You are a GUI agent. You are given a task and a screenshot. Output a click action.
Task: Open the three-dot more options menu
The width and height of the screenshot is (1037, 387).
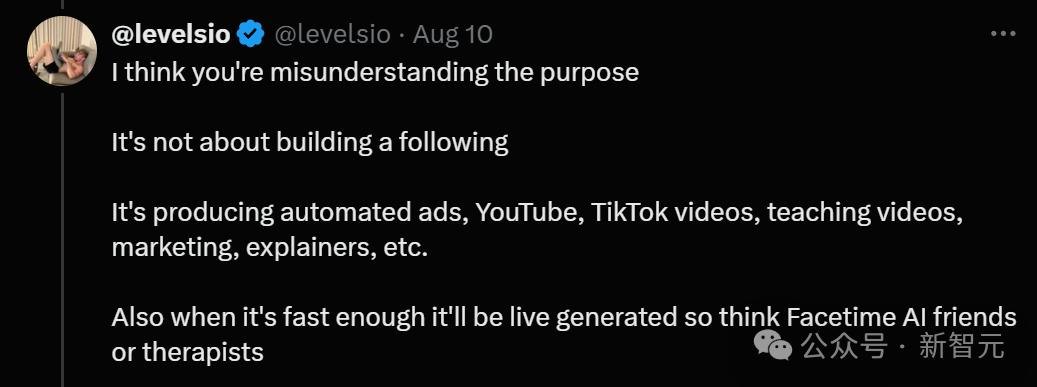coord(1003,34)
